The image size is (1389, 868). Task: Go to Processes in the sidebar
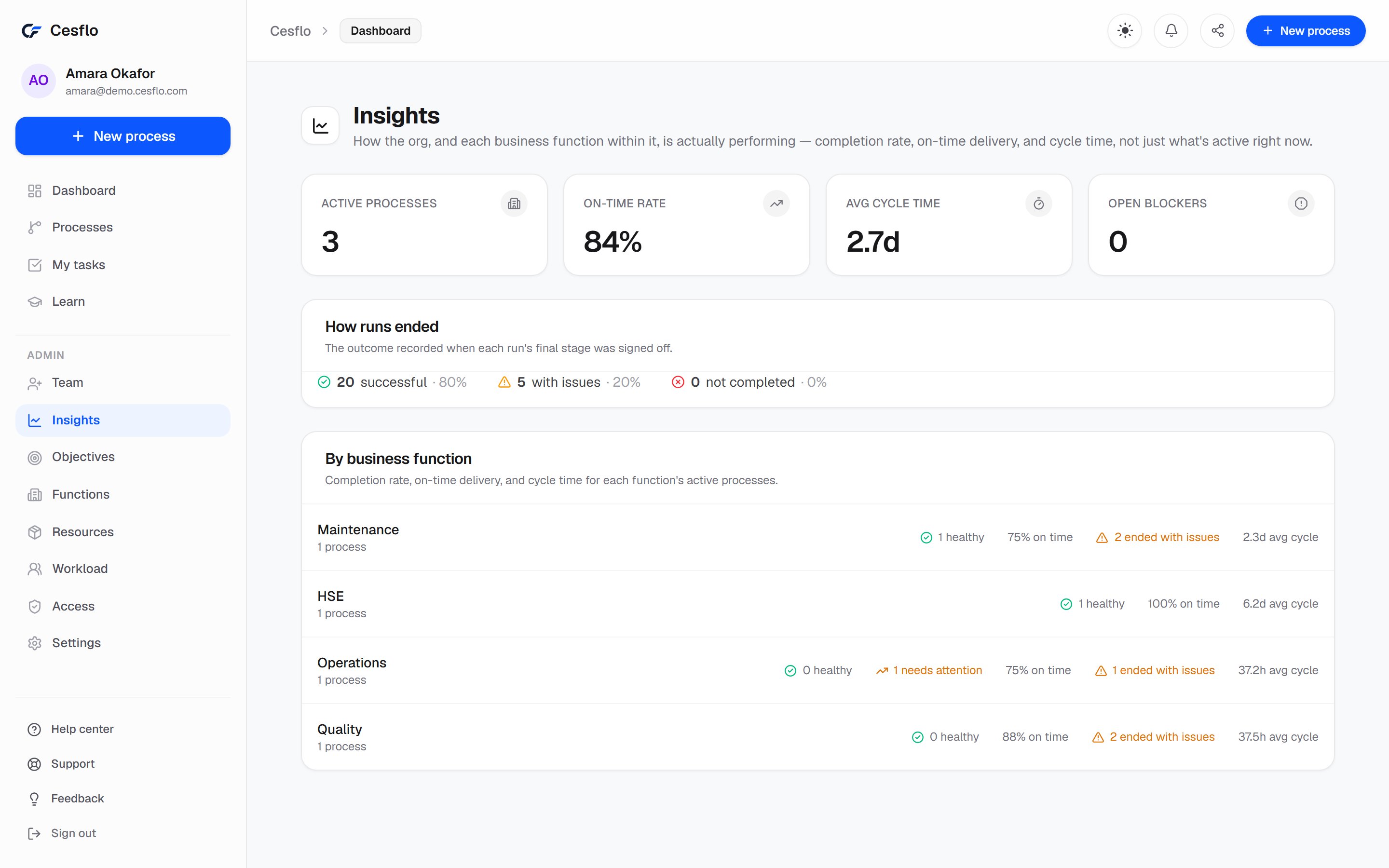[123, 227]
